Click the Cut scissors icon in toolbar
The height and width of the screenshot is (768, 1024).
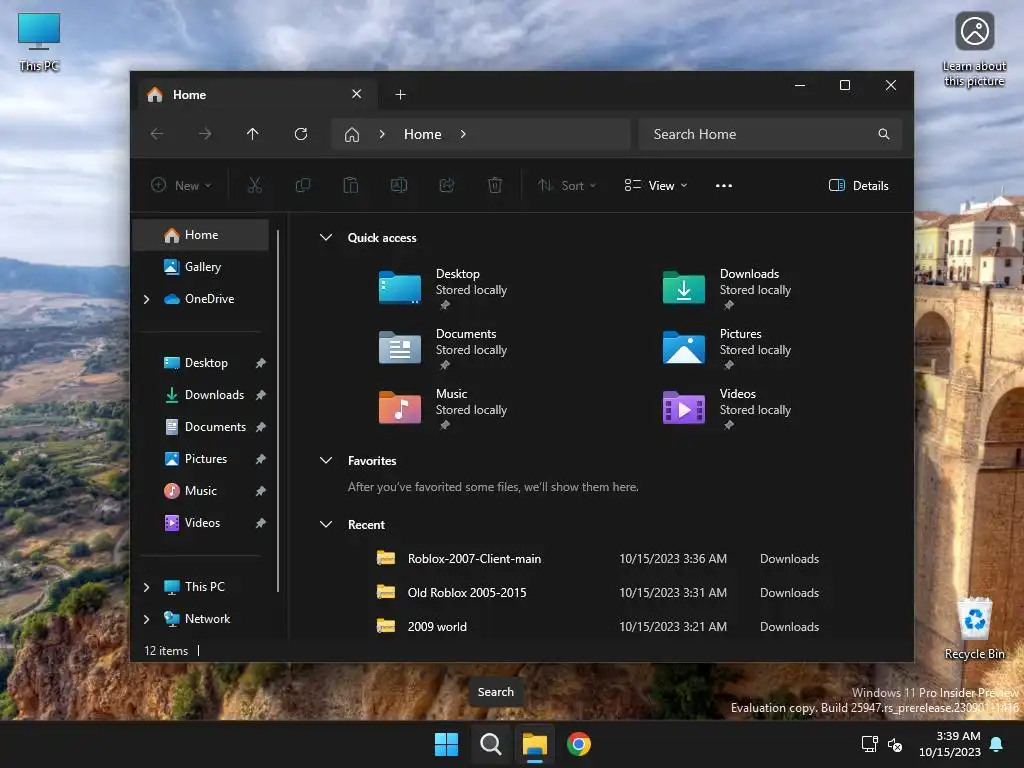pyautogui.click(x=255, y=185)
